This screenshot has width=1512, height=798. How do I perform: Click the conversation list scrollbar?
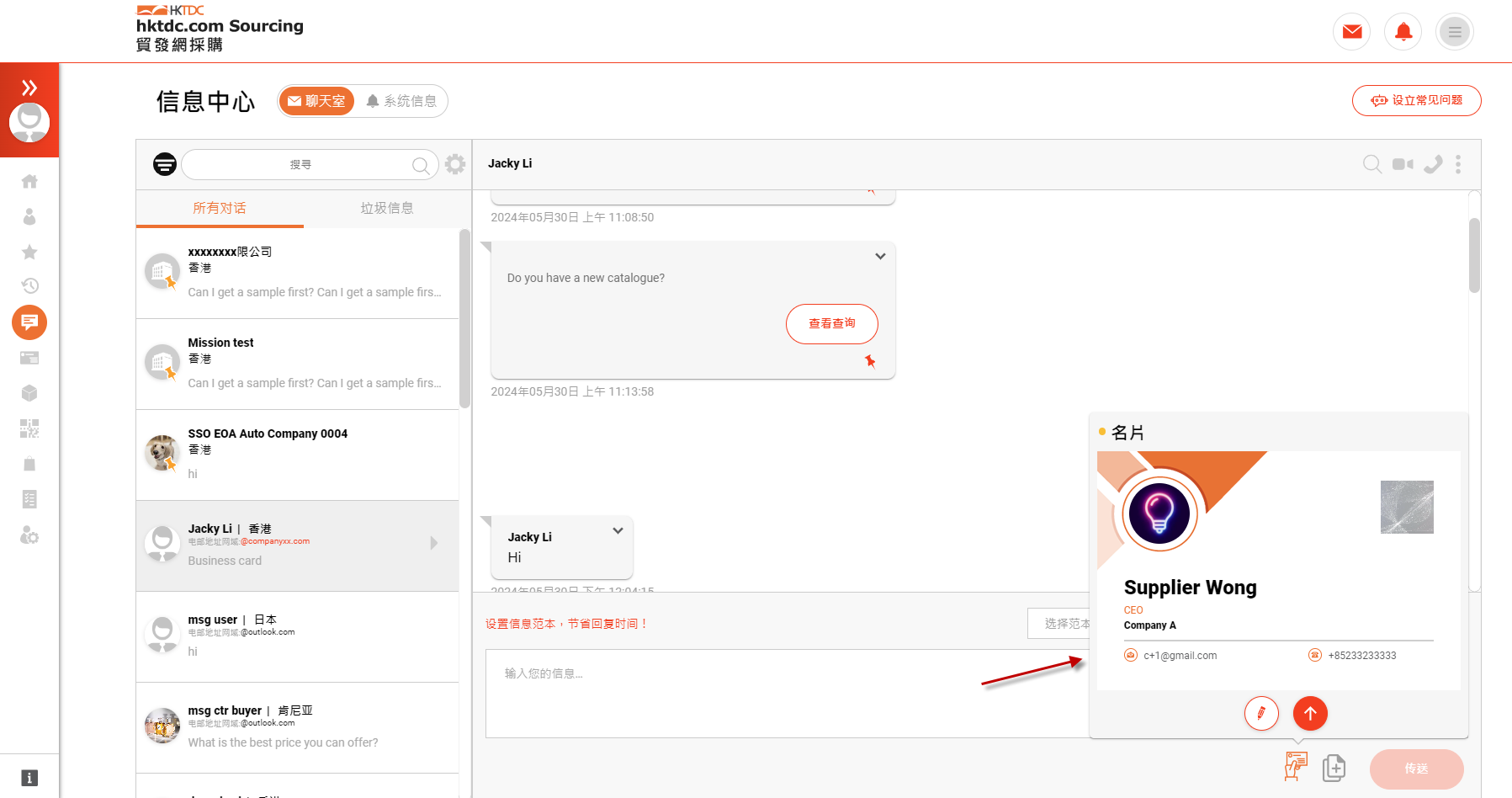465,318
